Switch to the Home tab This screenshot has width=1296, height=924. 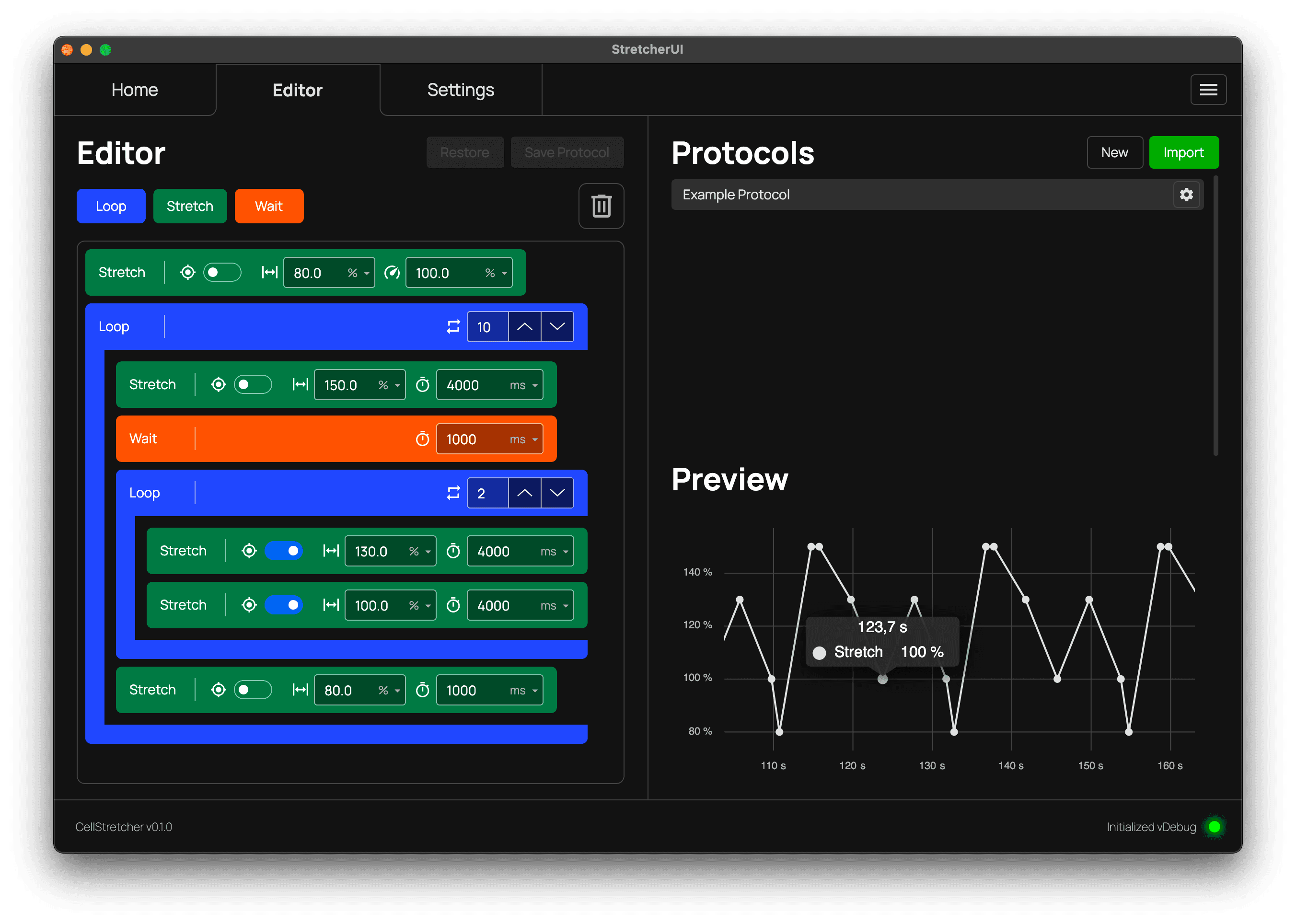(x=135, y=90)
